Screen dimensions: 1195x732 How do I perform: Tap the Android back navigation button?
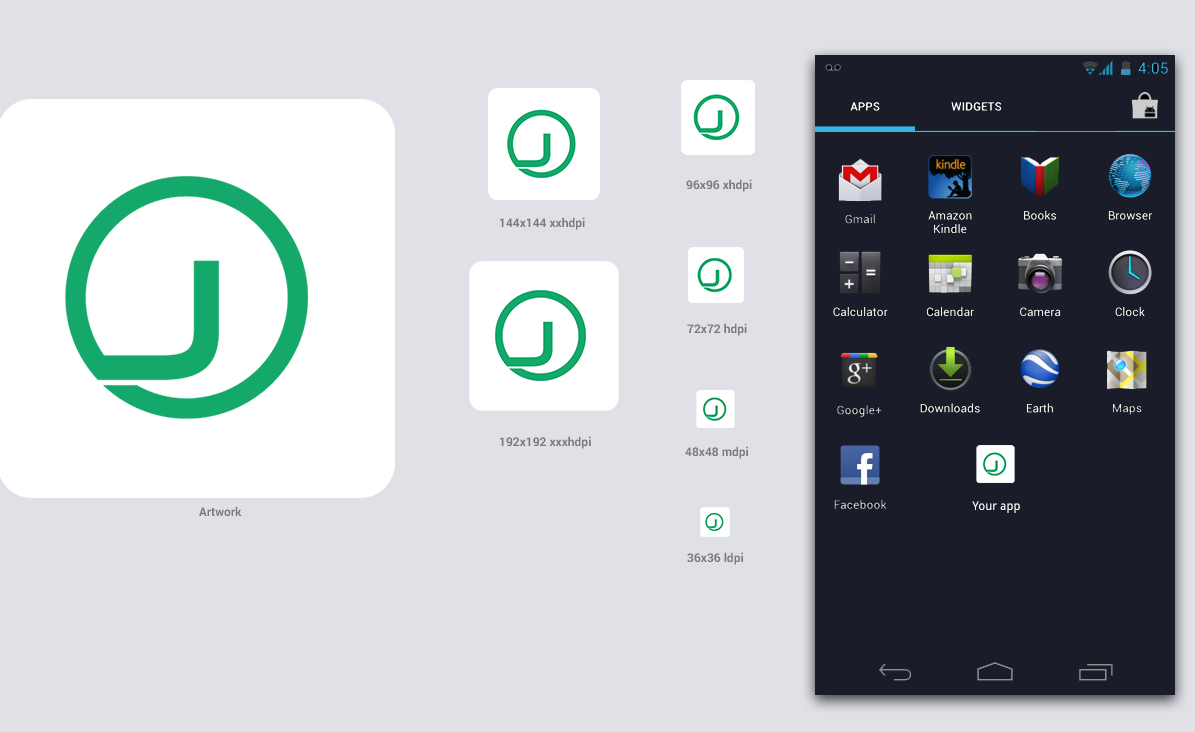(x=895, y=672)
